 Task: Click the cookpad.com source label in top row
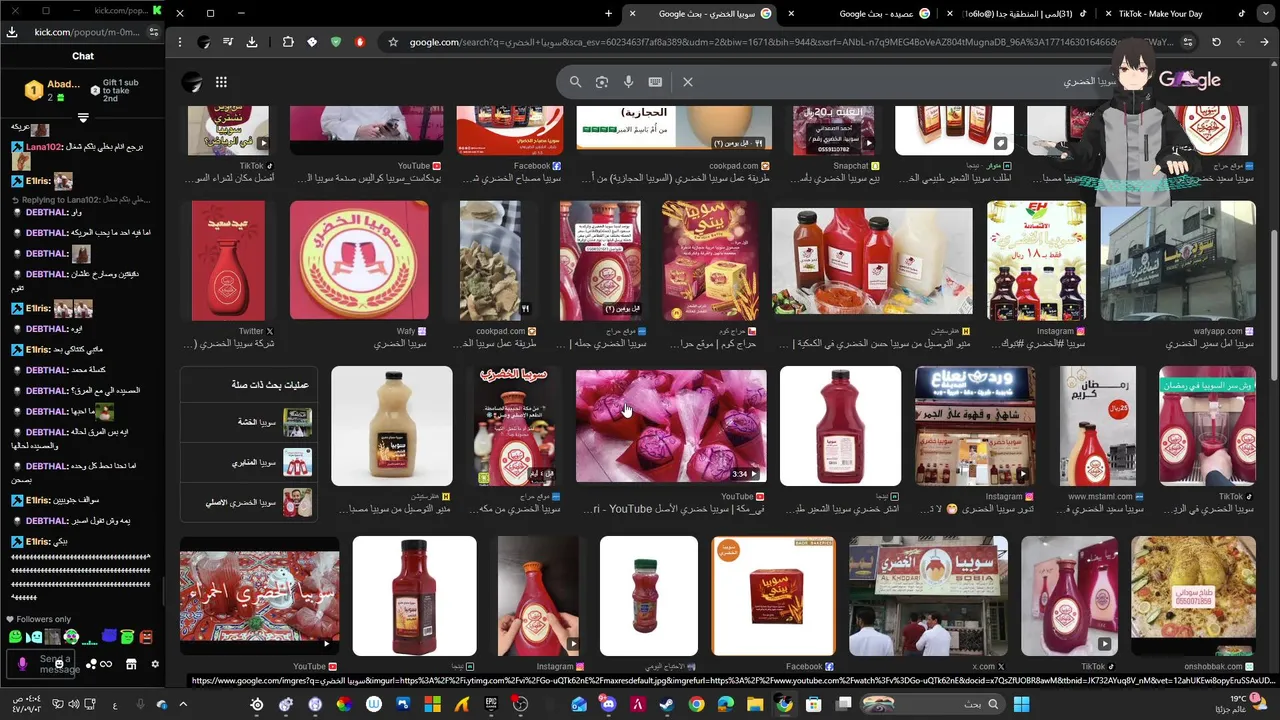click(739, 166)
